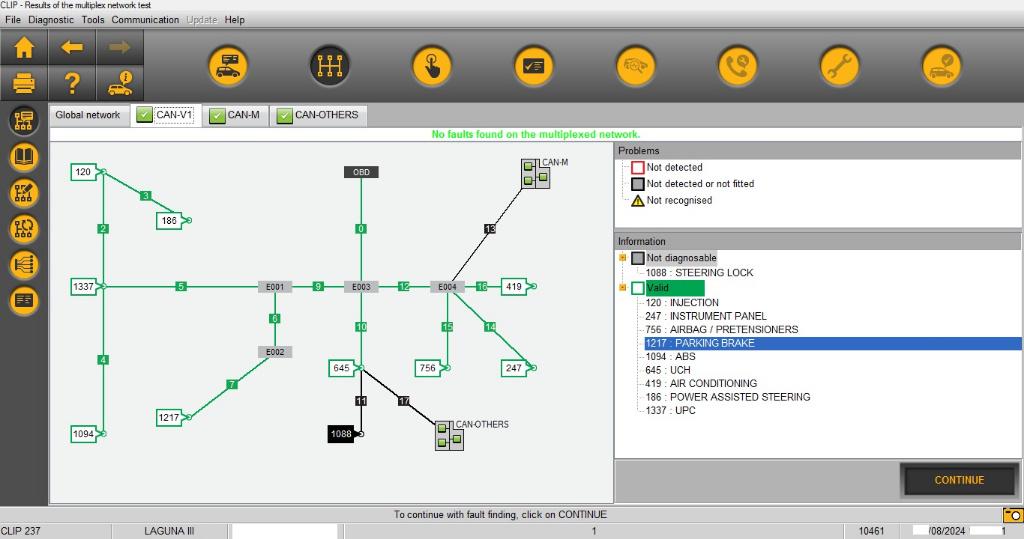Screen dimensions: 1024x539
Task: Collapse the Valid group
Action: (x=623, y=287)
